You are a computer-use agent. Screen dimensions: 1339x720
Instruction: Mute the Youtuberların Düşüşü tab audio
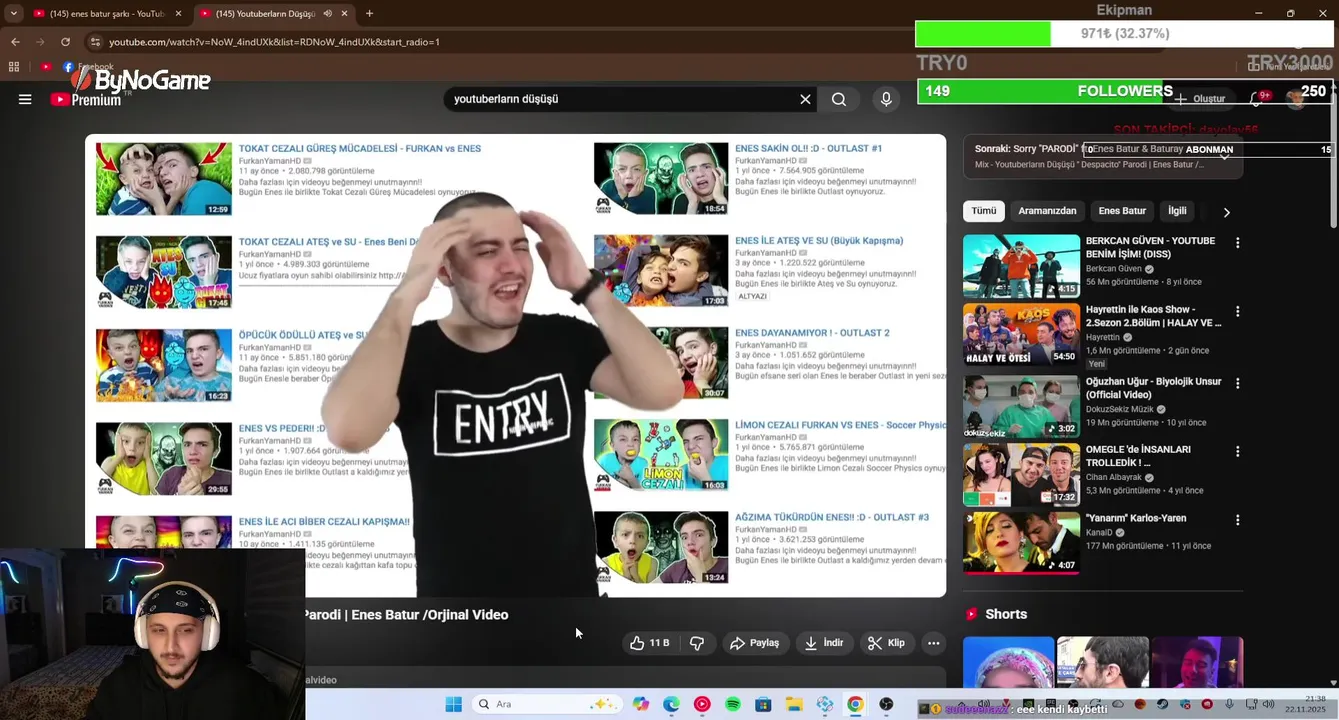click(328, 14)
